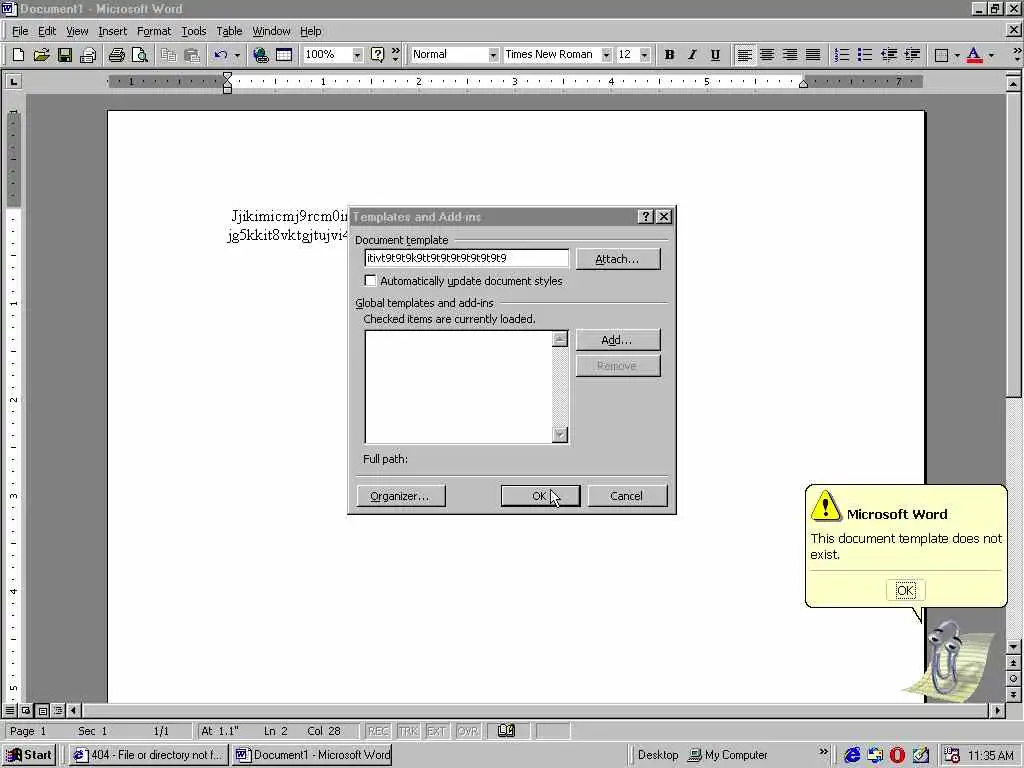Click the tab alignment selector at ruler corner
This screenshot has height=768, width=1024.
13,82
